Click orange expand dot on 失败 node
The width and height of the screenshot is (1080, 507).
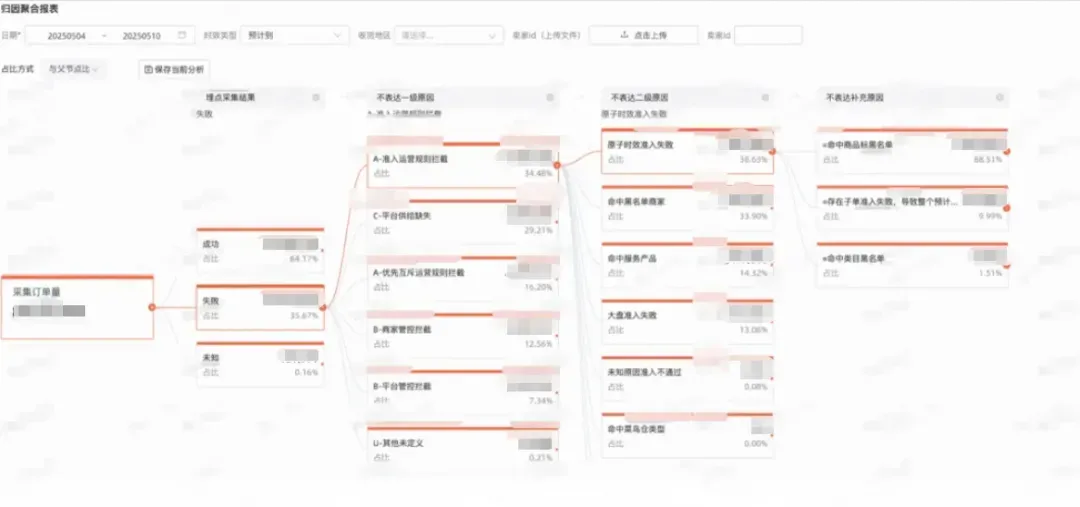click(322, 308)
